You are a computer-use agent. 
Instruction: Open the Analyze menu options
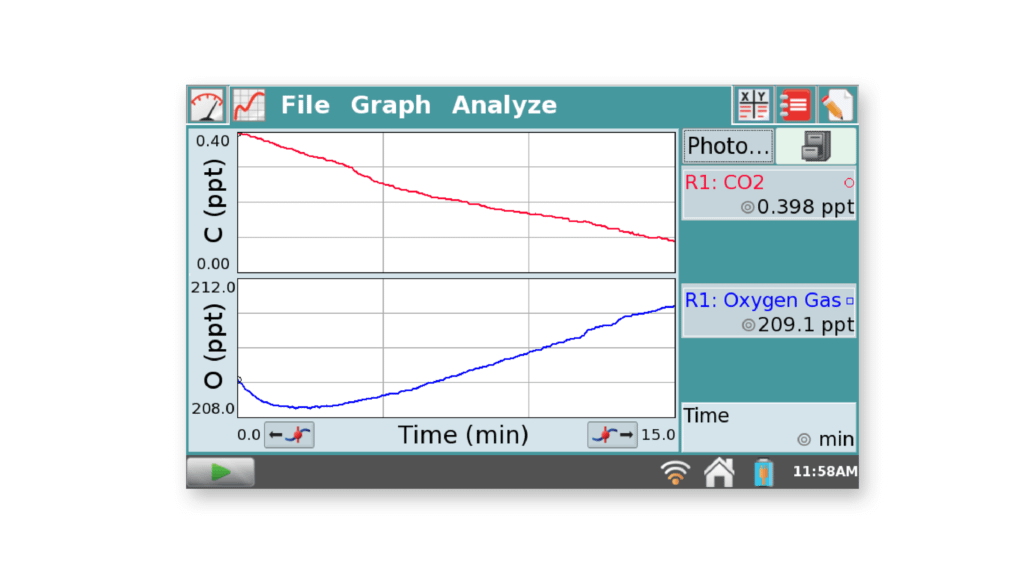pyautogui.click(x=504, y=104)
